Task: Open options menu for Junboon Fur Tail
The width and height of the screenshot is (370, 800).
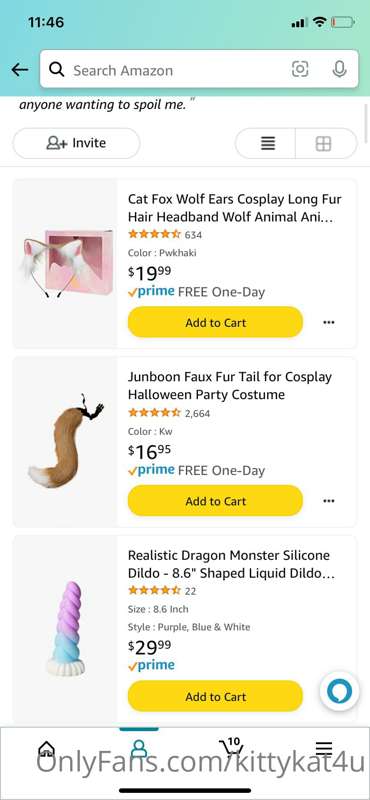Action: (x=329, y=501)
